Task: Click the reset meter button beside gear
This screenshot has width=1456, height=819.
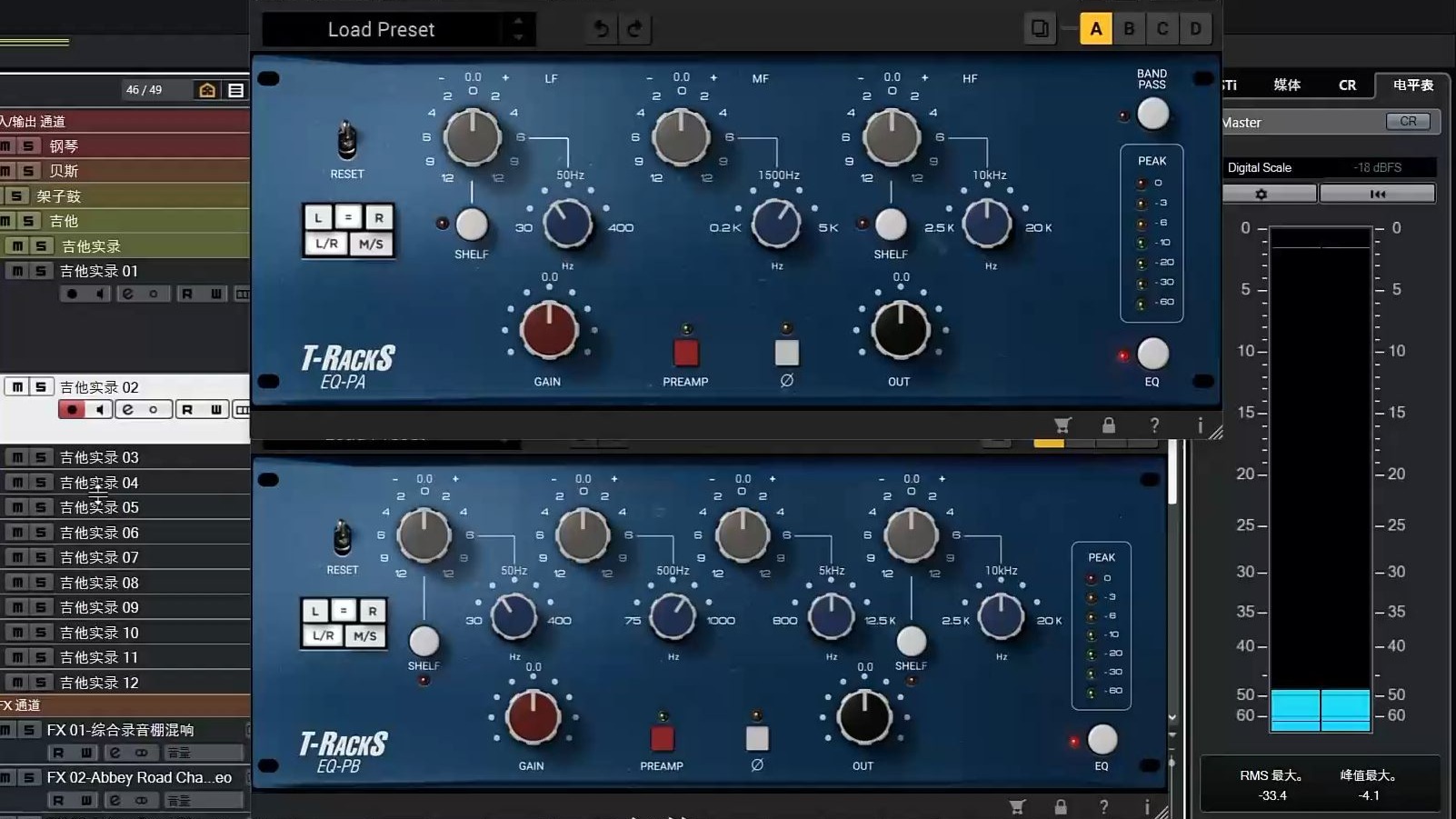Action: coord(1378,194)
